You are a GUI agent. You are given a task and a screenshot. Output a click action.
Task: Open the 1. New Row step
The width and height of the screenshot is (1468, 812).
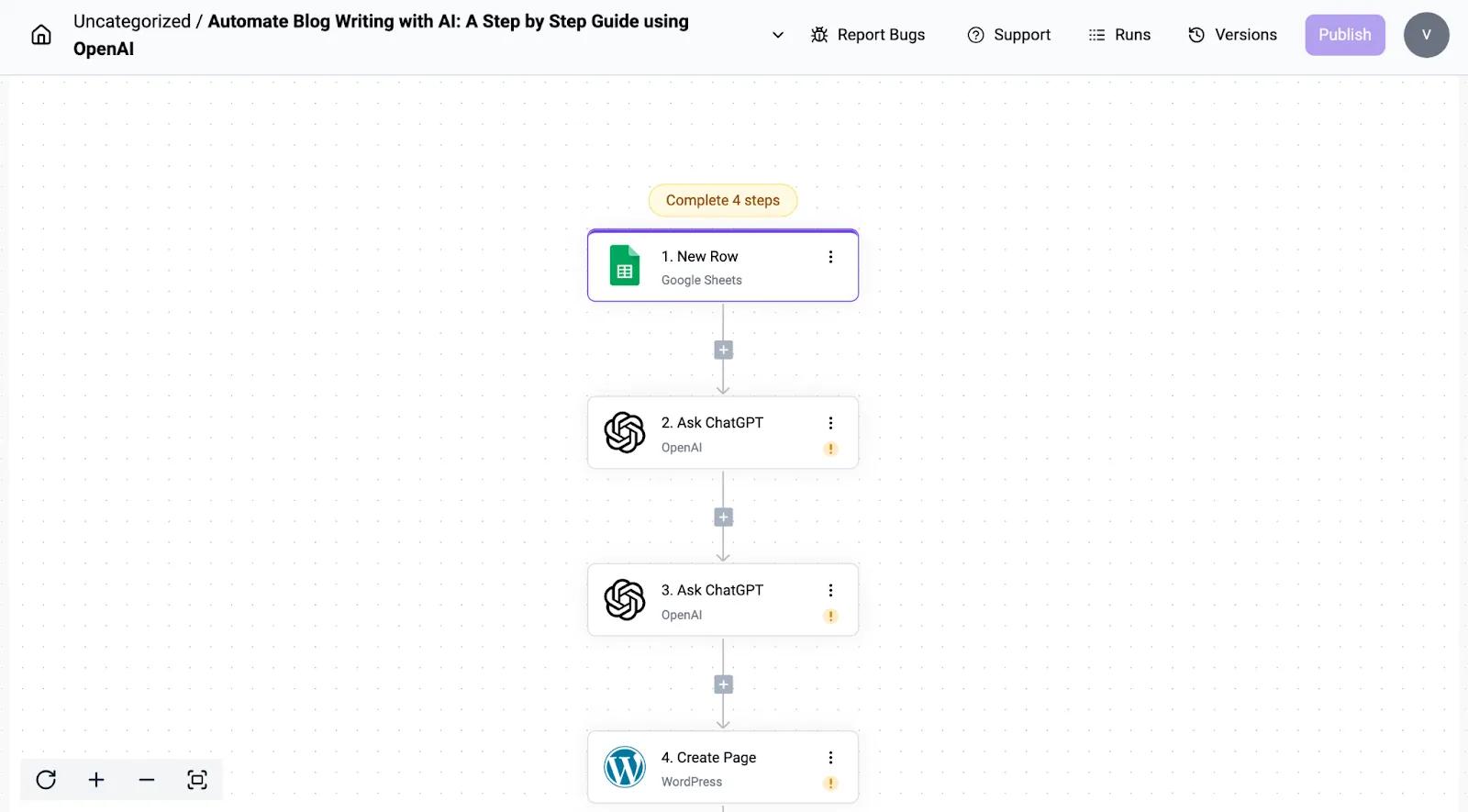click(723, 265)
